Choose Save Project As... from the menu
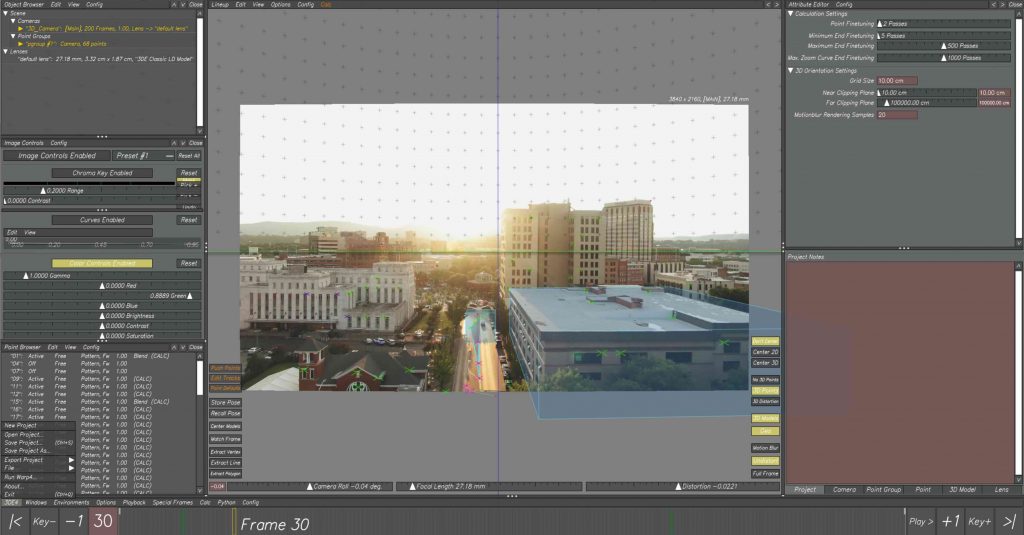The width and height of the screenshot is (1024, 535). click(28, 451)
